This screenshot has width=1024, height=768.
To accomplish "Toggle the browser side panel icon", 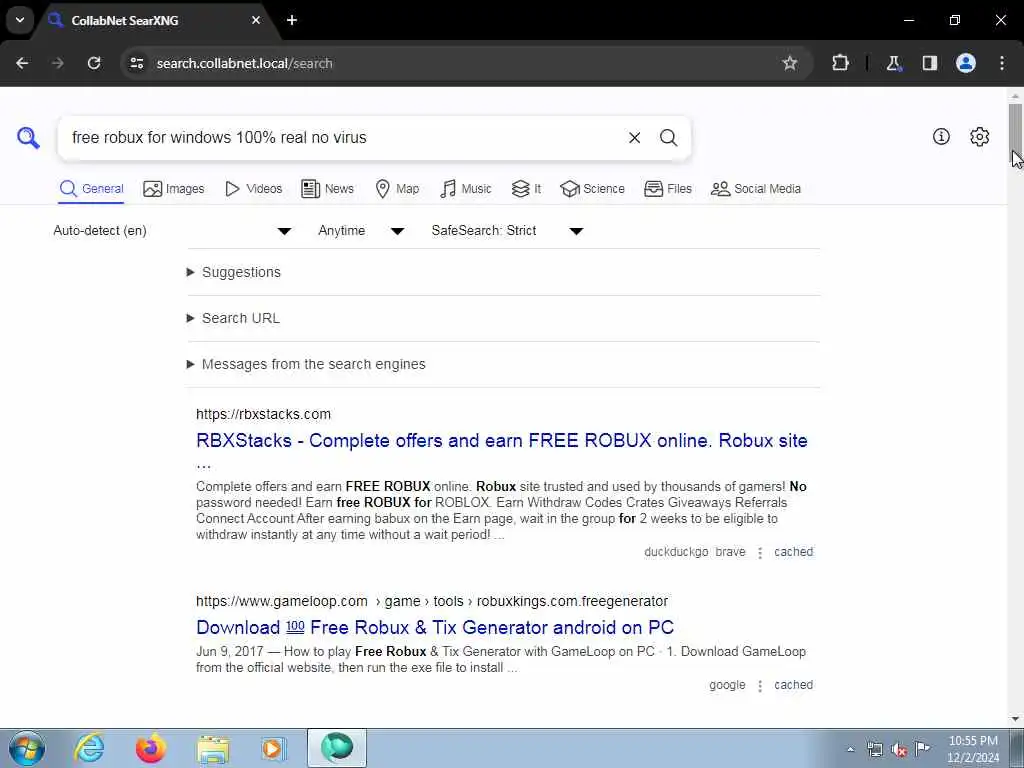I will click(929, 63).
